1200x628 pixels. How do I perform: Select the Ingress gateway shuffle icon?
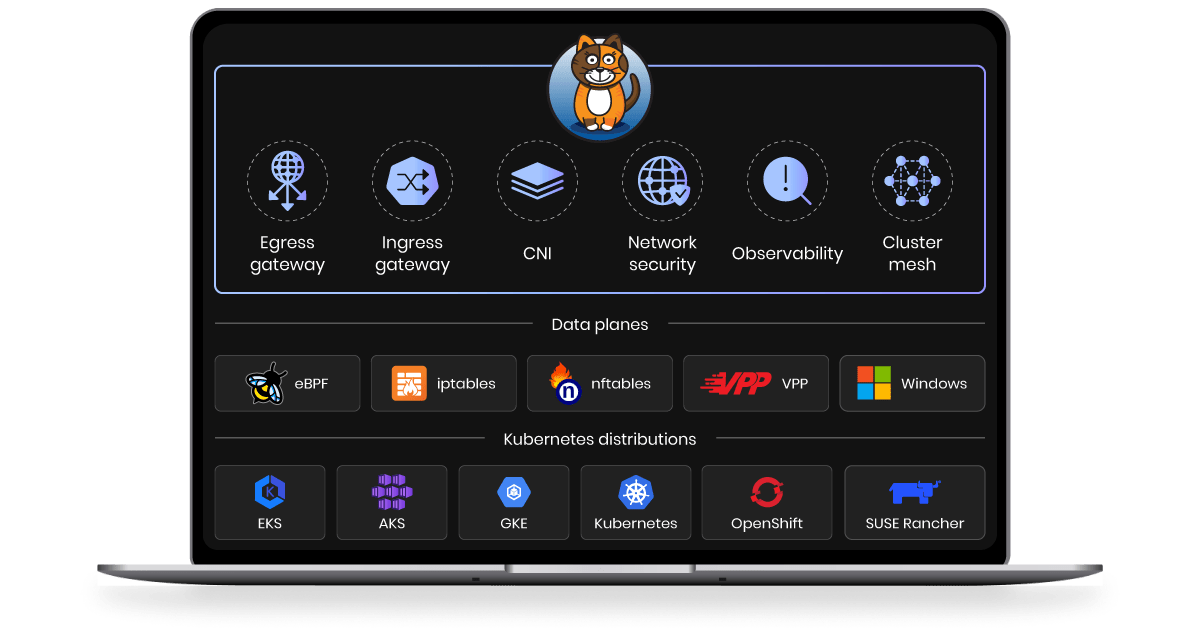[412, 181]
